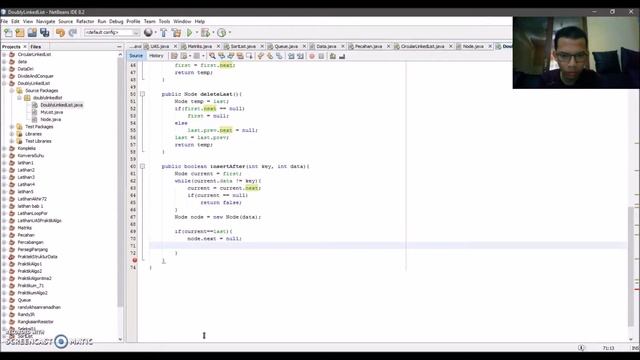Open dropdown arrow next to Run icon
This screenshot has width=640, height=360.
tap(197, 33)
